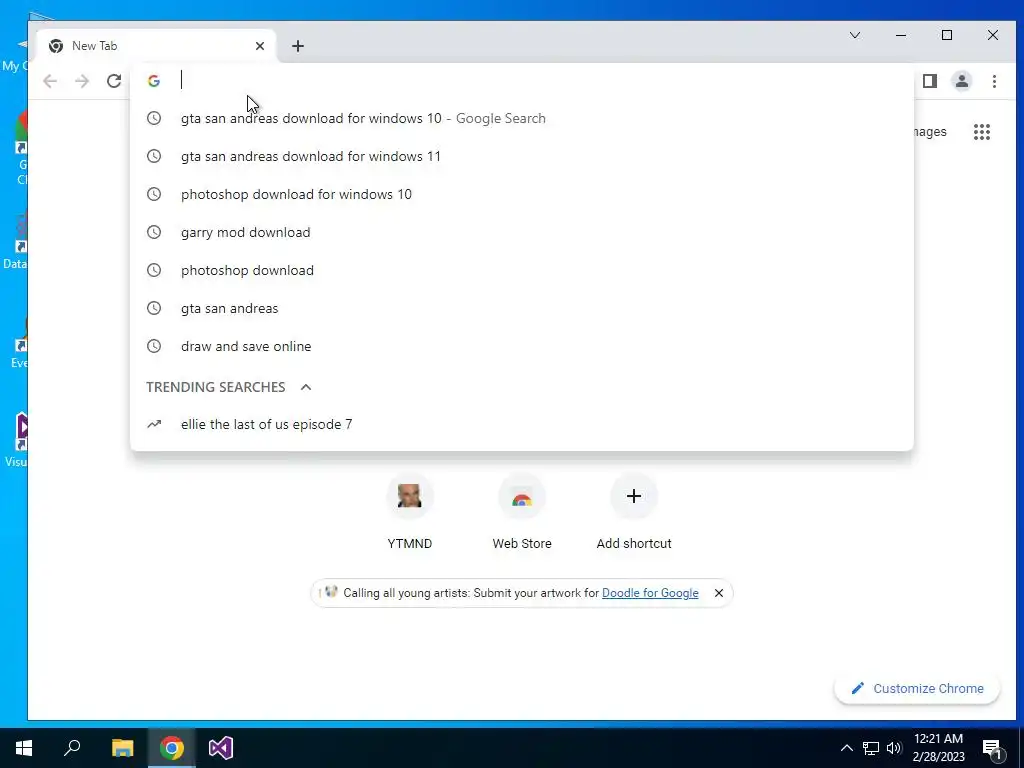
Task: Open the tab search chevron
Action: [854, 35]
